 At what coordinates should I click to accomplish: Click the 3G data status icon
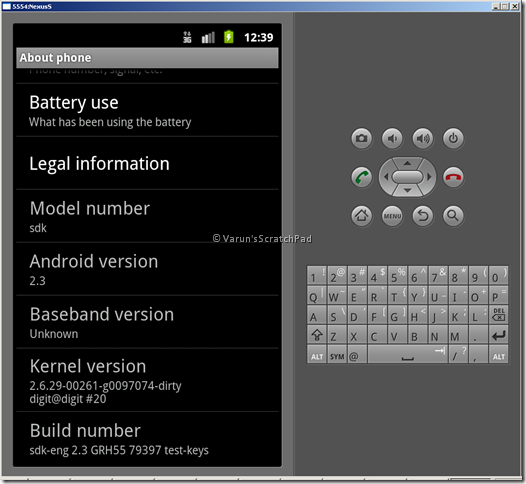point(187,37)
